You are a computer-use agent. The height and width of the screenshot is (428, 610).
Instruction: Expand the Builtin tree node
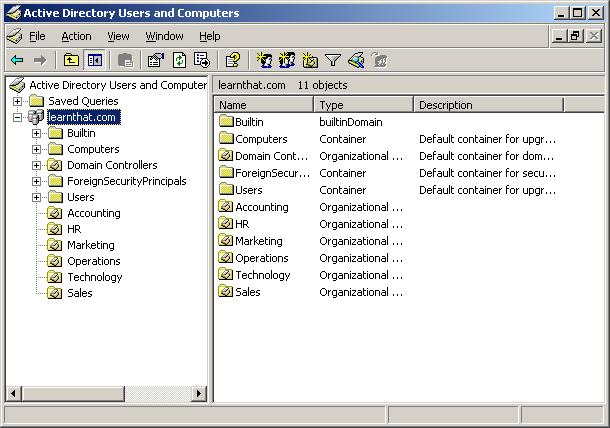coord(36,133)
